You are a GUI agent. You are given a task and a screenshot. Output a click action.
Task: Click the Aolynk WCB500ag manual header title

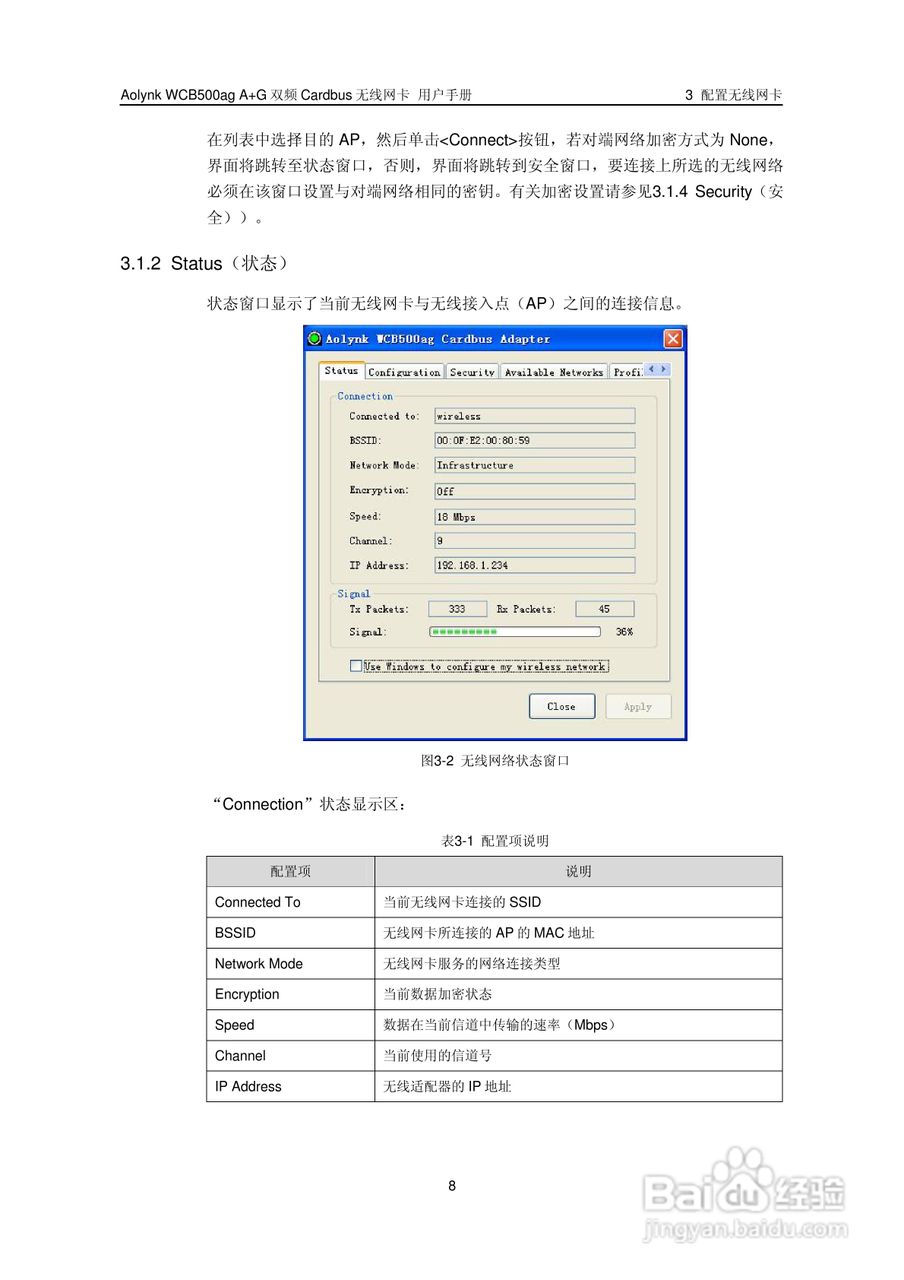(x=296, y=95)
